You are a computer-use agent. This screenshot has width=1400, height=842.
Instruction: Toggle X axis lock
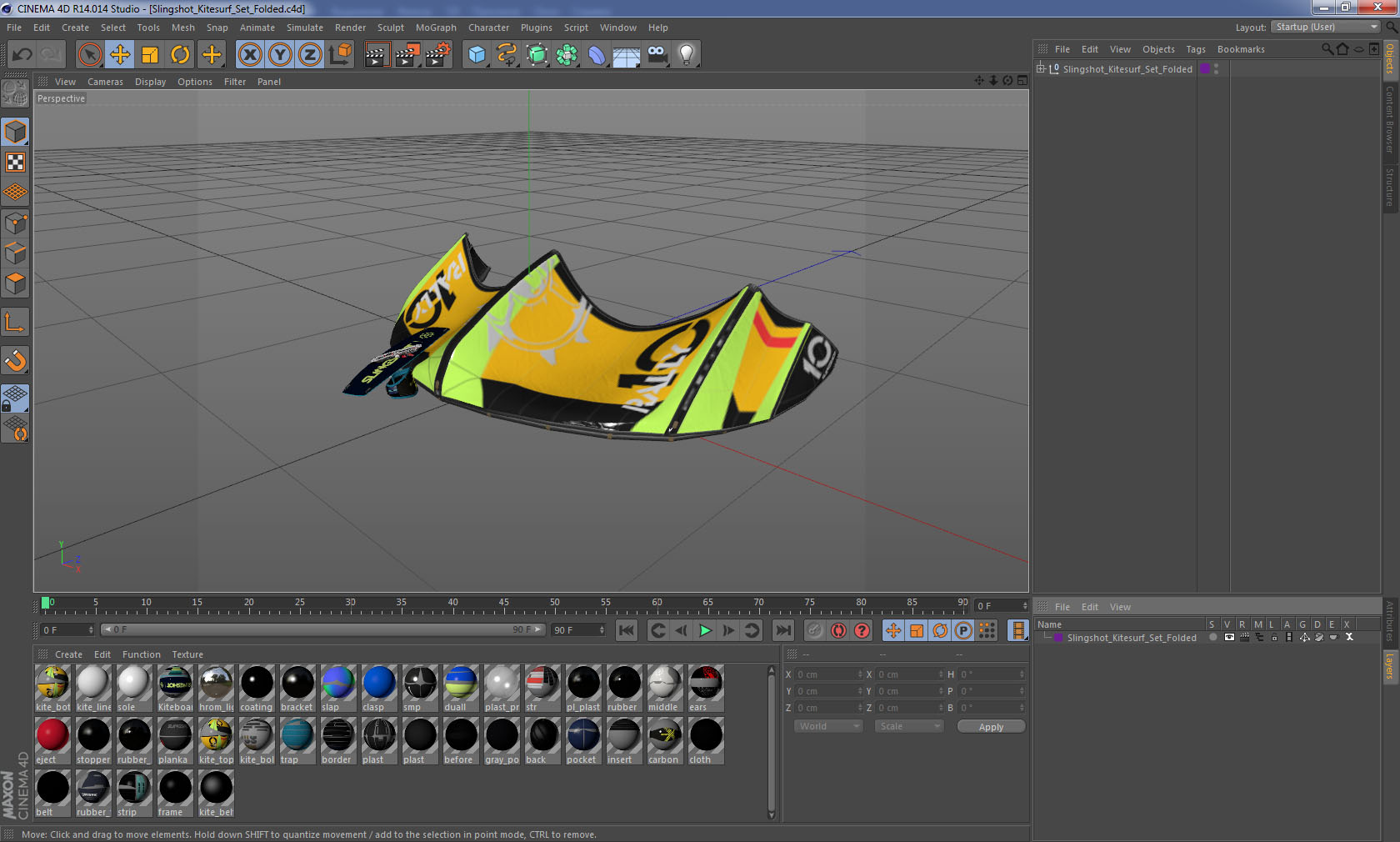(x=249, y=55)
